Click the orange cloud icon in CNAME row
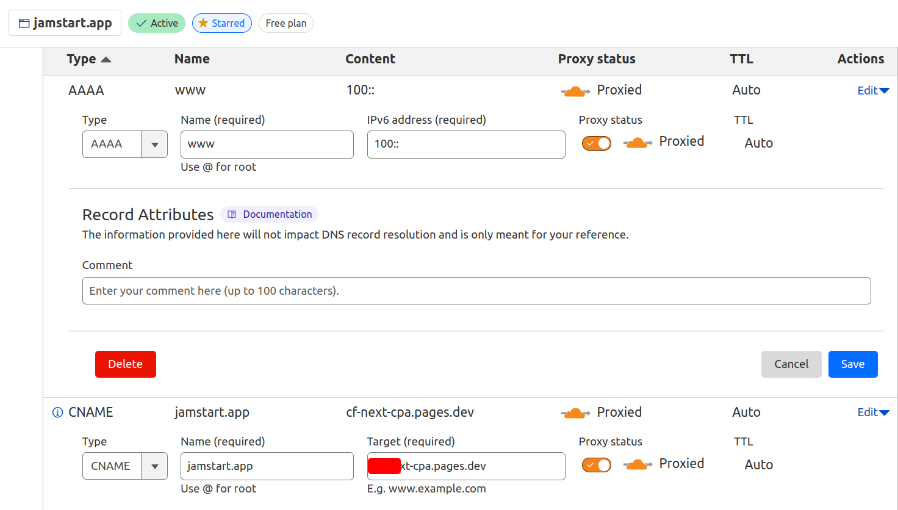The height and width of the screenshot is (510, 898). click(x=575, y=413)
